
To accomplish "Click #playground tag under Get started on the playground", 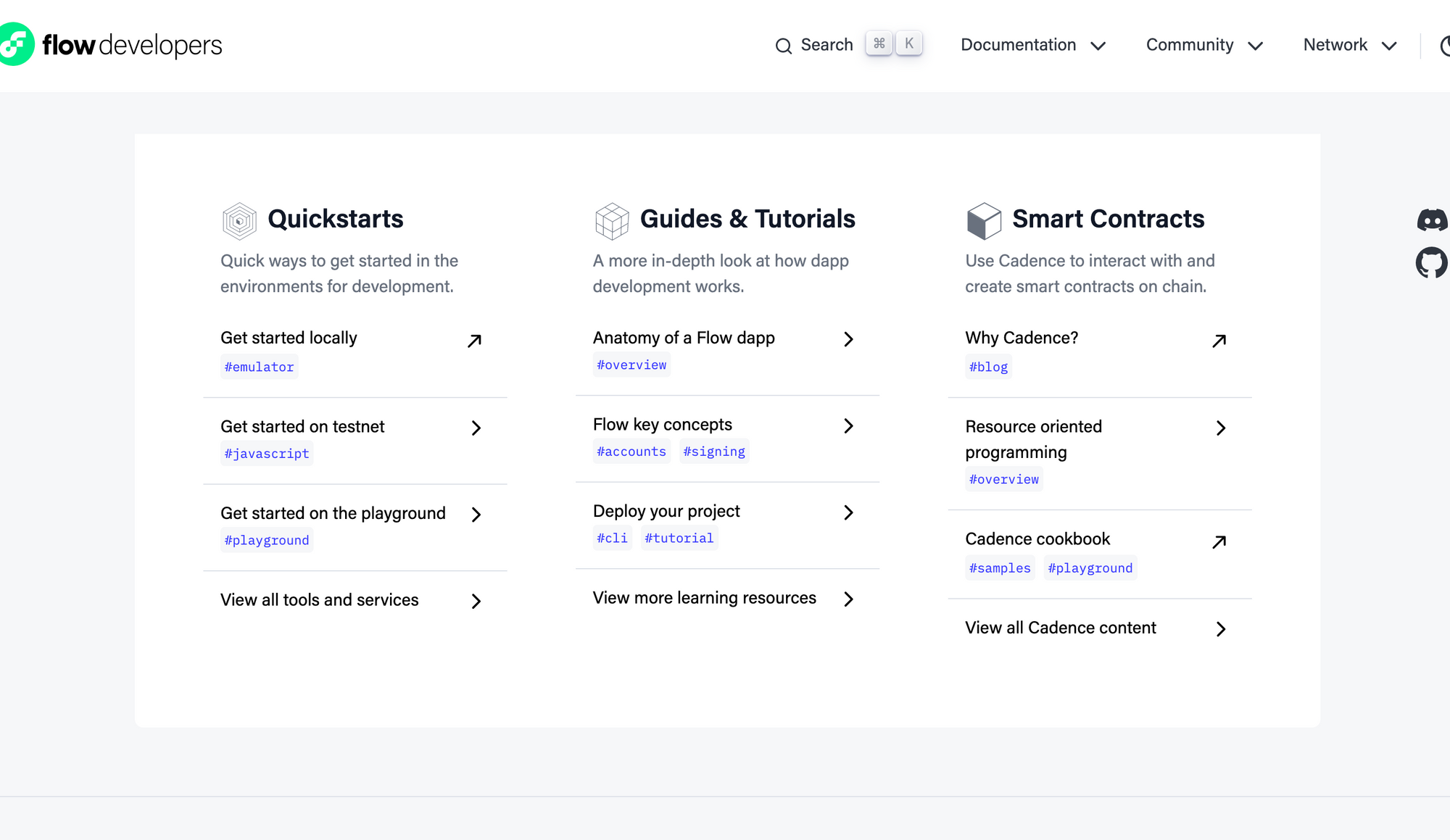I will (267, 541).
